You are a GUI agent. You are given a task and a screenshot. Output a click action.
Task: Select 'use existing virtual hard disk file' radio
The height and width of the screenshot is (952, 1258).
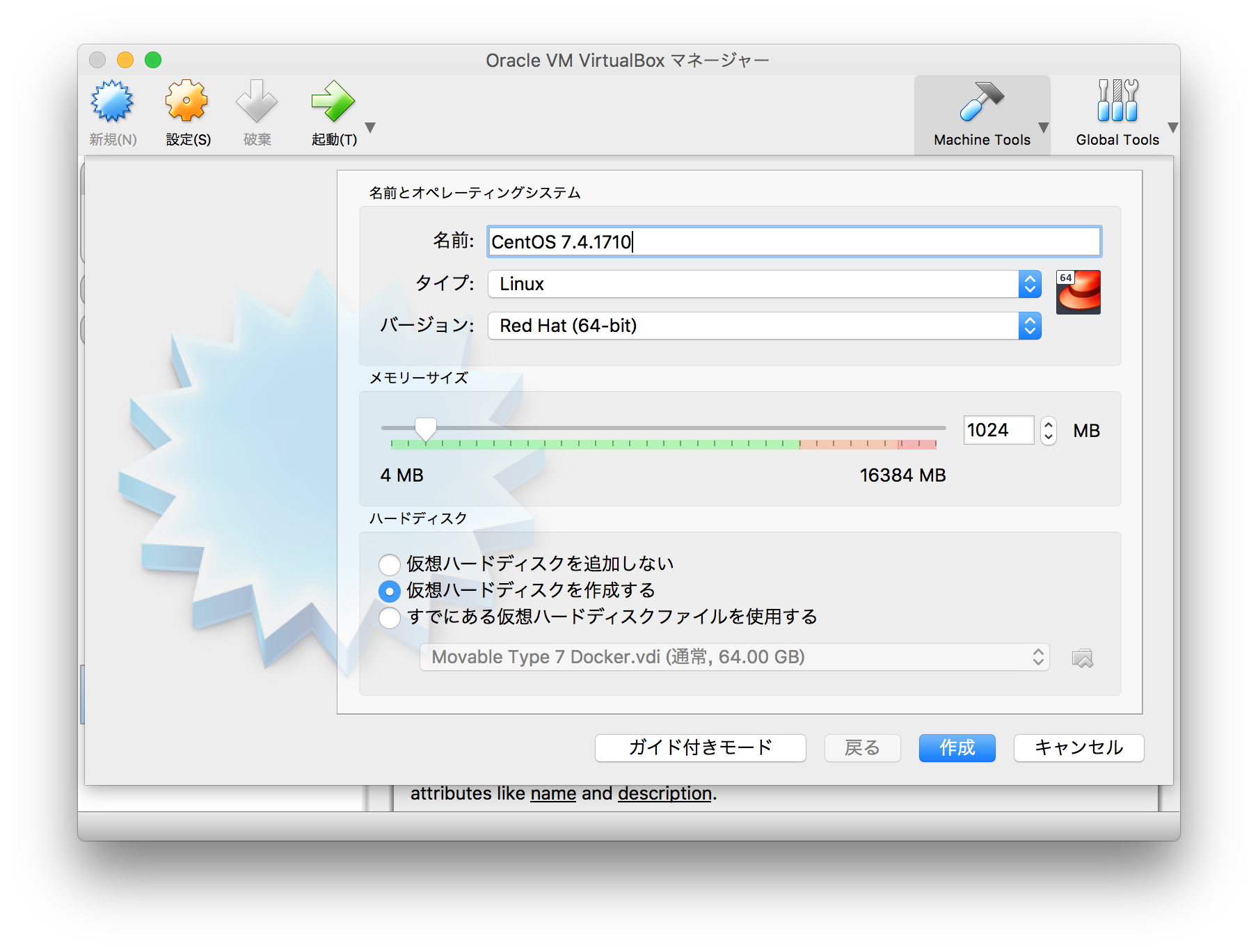[390, 617]
